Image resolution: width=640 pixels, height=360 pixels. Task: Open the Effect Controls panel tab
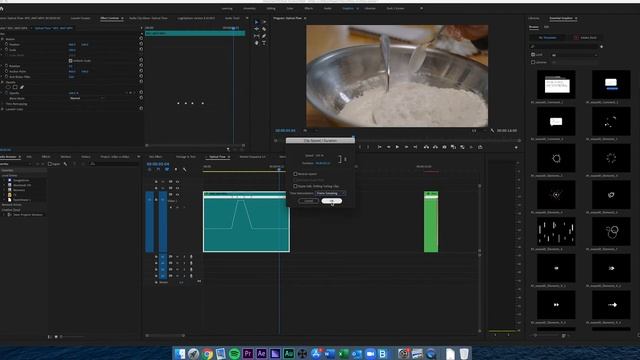109,18
